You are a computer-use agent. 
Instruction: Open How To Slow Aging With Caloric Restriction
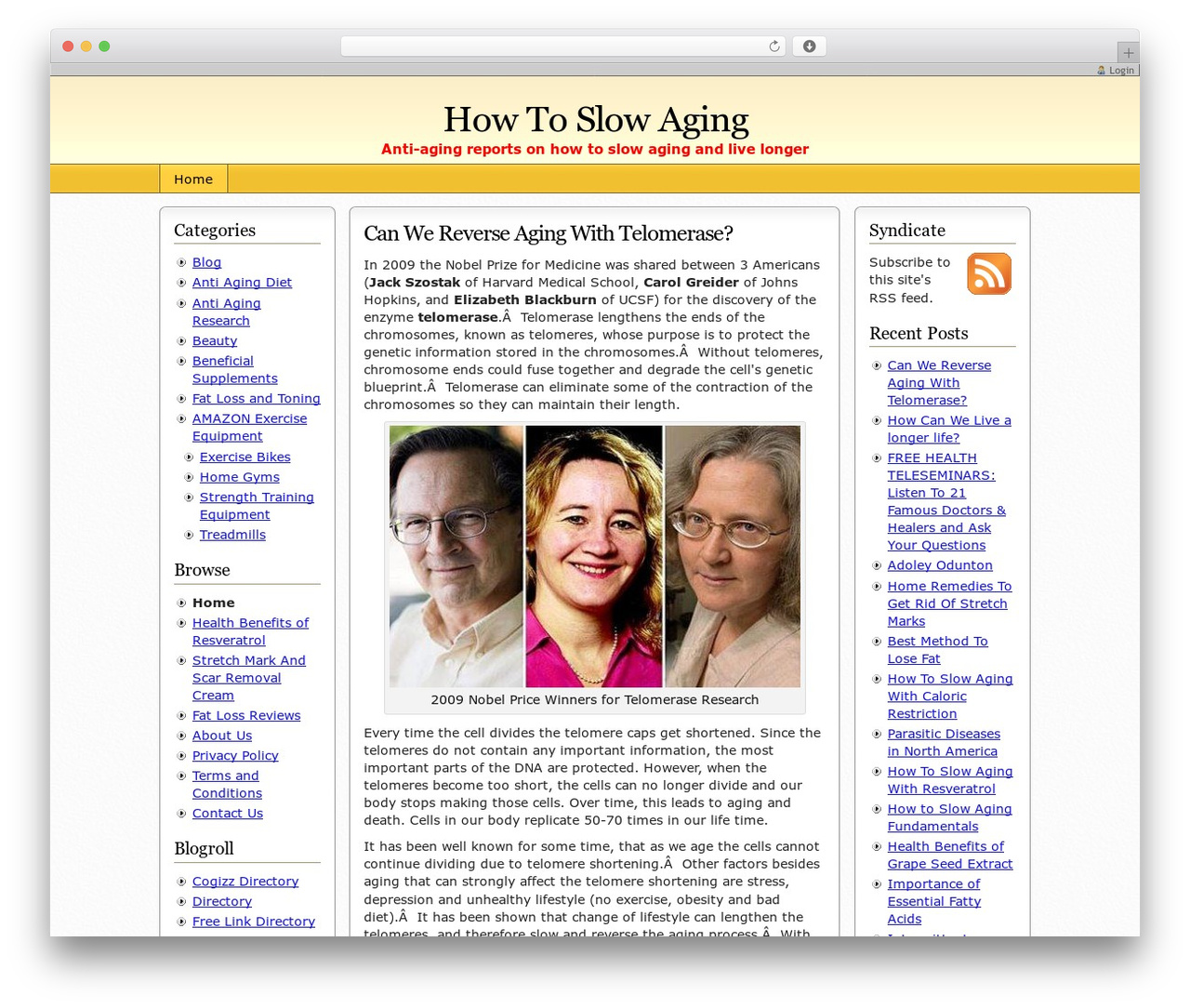950,696
